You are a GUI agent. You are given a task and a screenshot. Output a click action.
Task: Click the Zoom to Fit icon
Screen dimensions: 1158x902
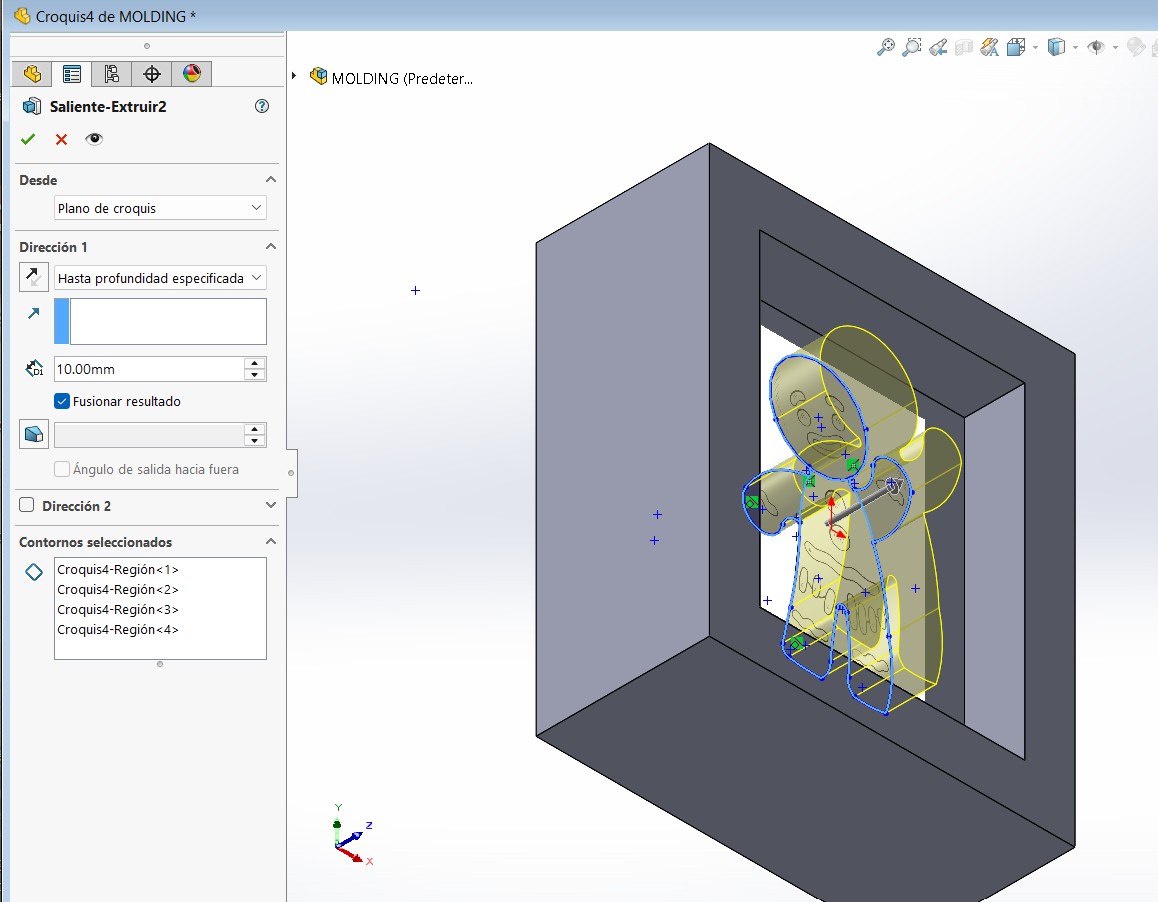coord(885,47)
